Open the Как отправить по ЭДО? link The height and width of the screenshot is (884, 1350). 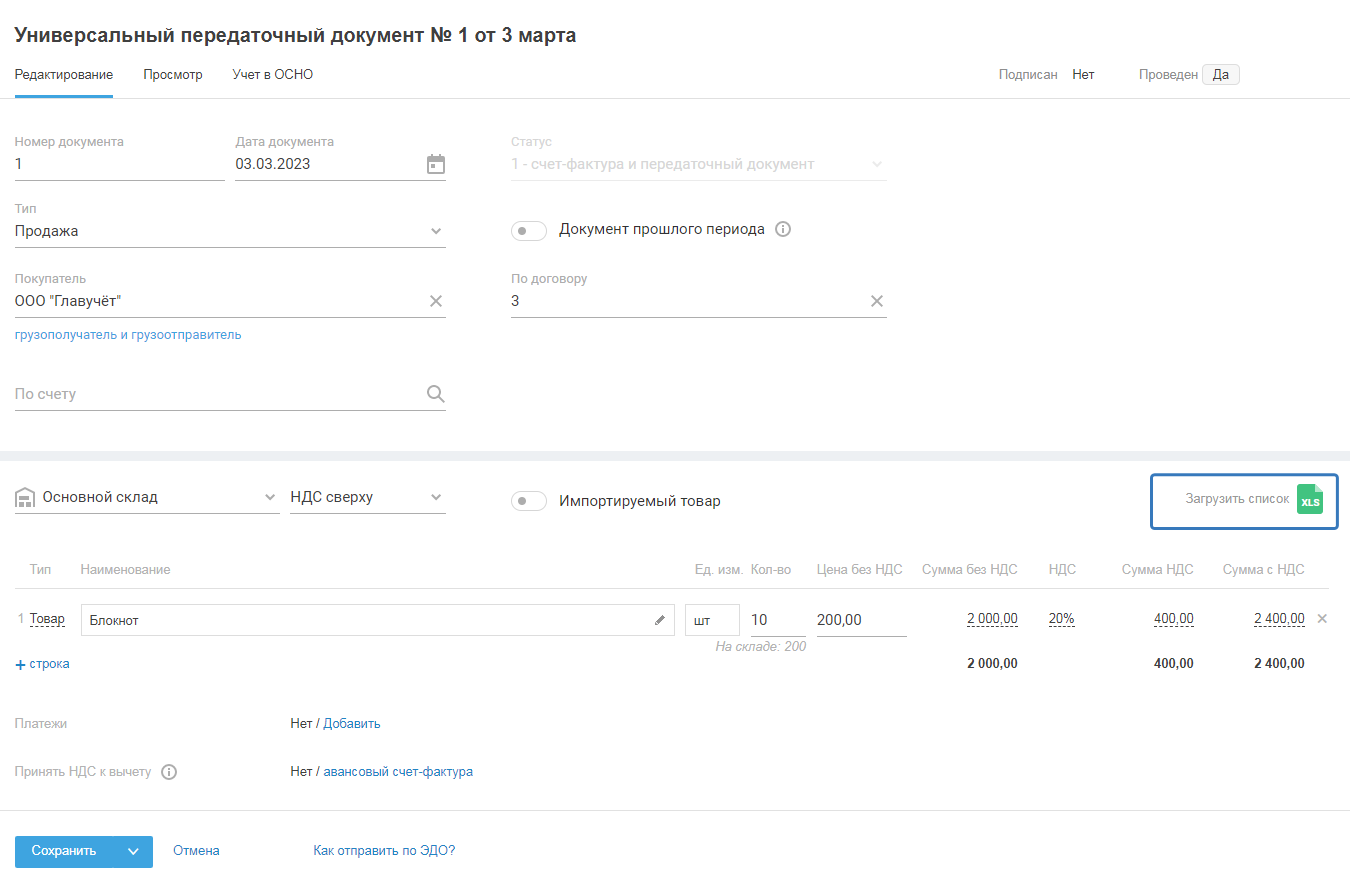[x=384, y=851]
